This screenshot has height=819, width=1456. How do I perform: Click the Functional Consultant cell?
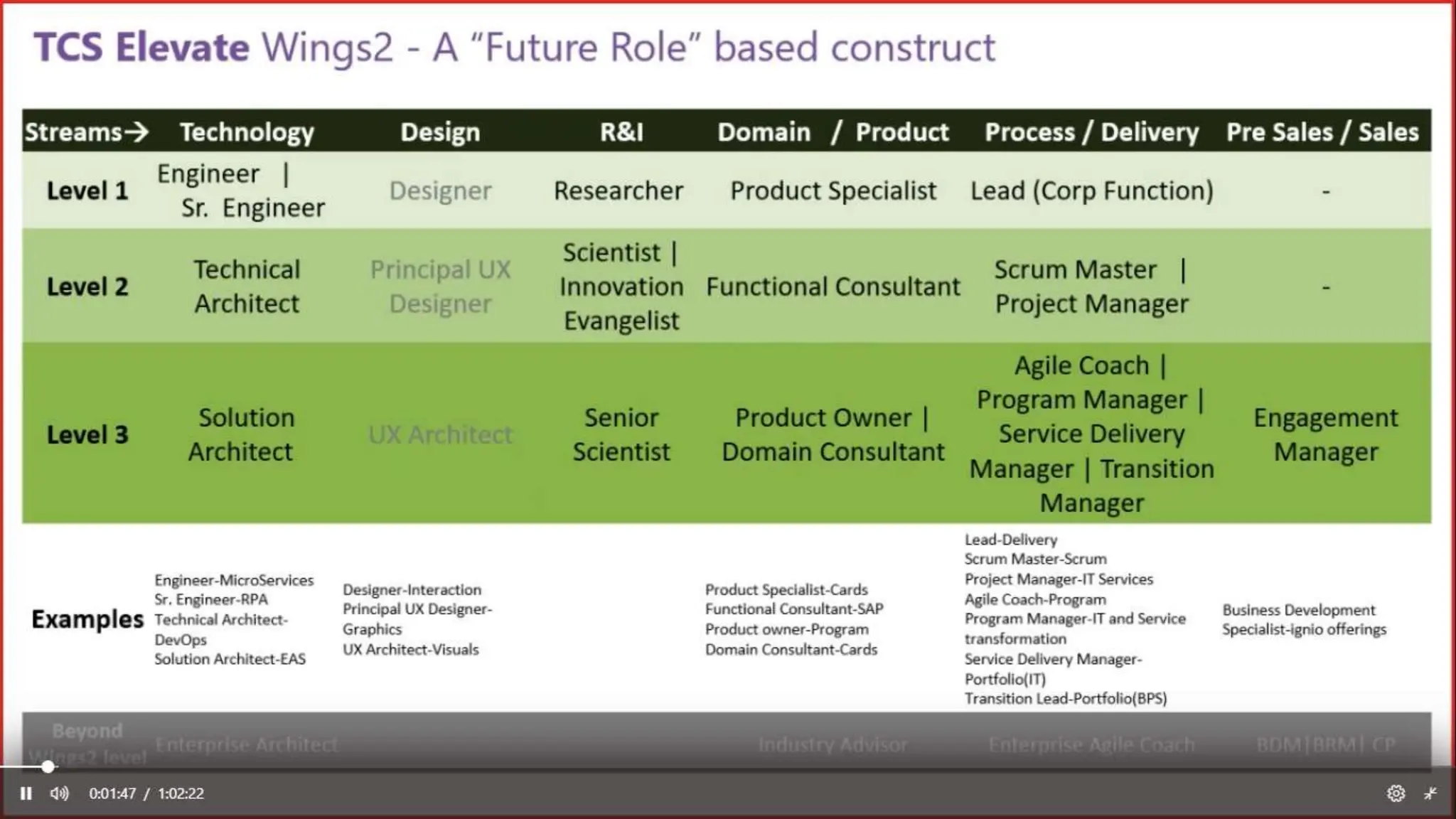(833, 287)
